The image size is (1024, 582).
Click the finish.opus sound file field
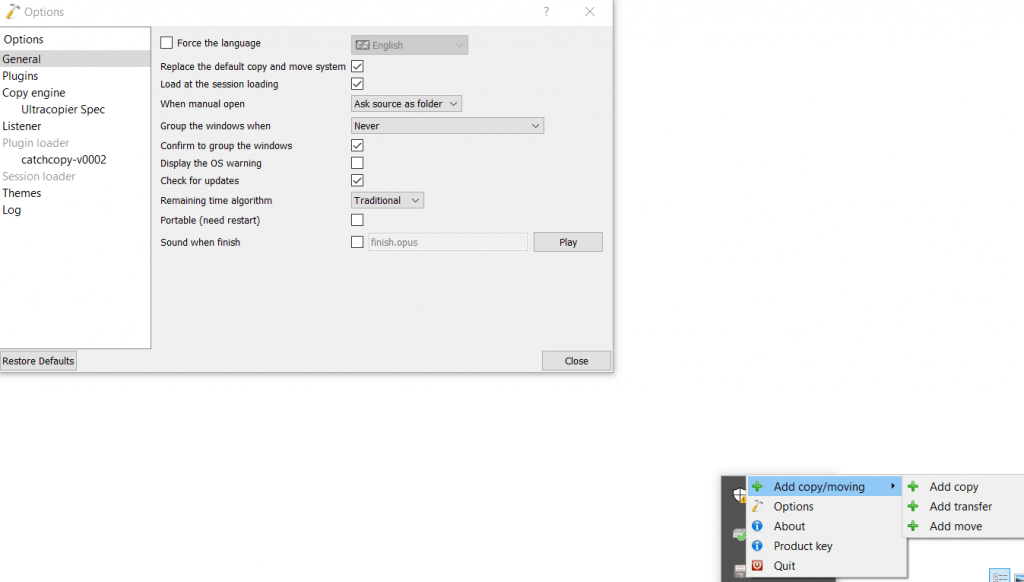click(x=447, y=242)
